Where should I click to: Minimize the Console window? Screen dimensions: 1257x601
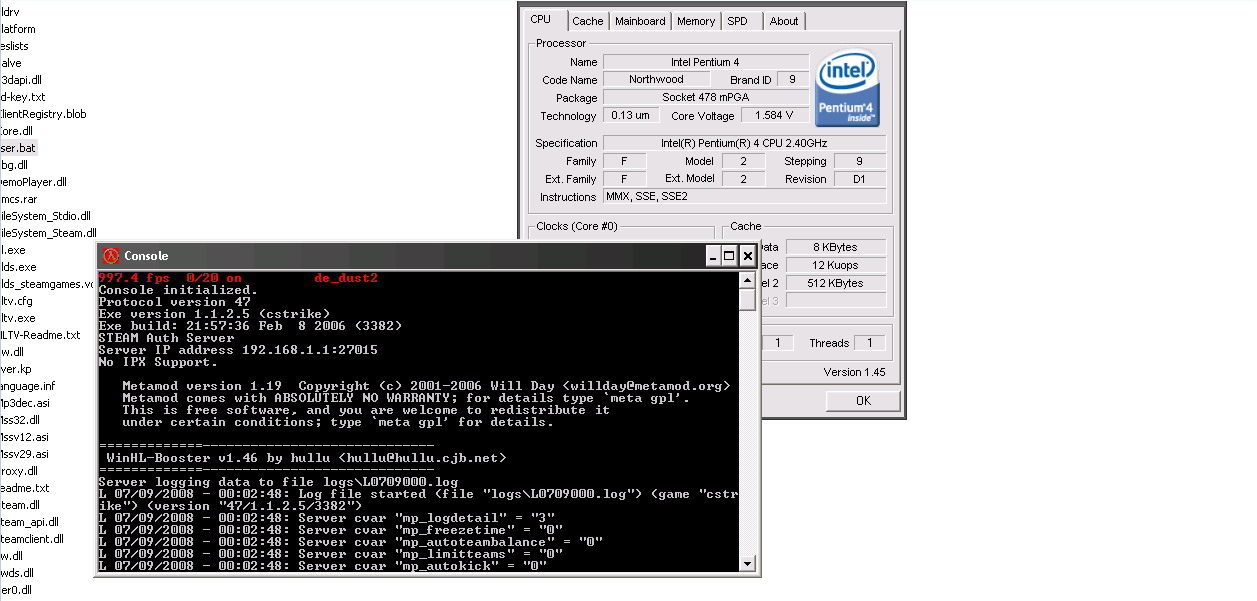coord(712,256)
